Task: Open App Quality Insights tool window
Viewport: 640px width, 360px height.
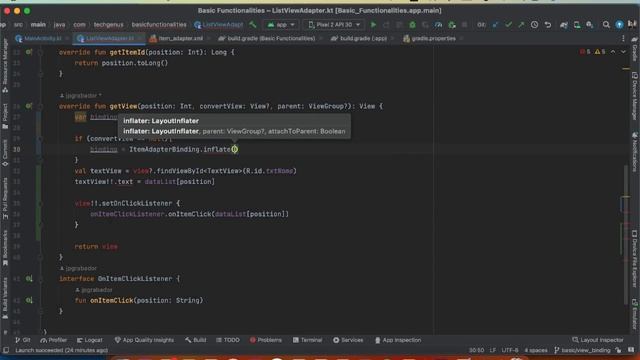Action: (x=144, y=340)
